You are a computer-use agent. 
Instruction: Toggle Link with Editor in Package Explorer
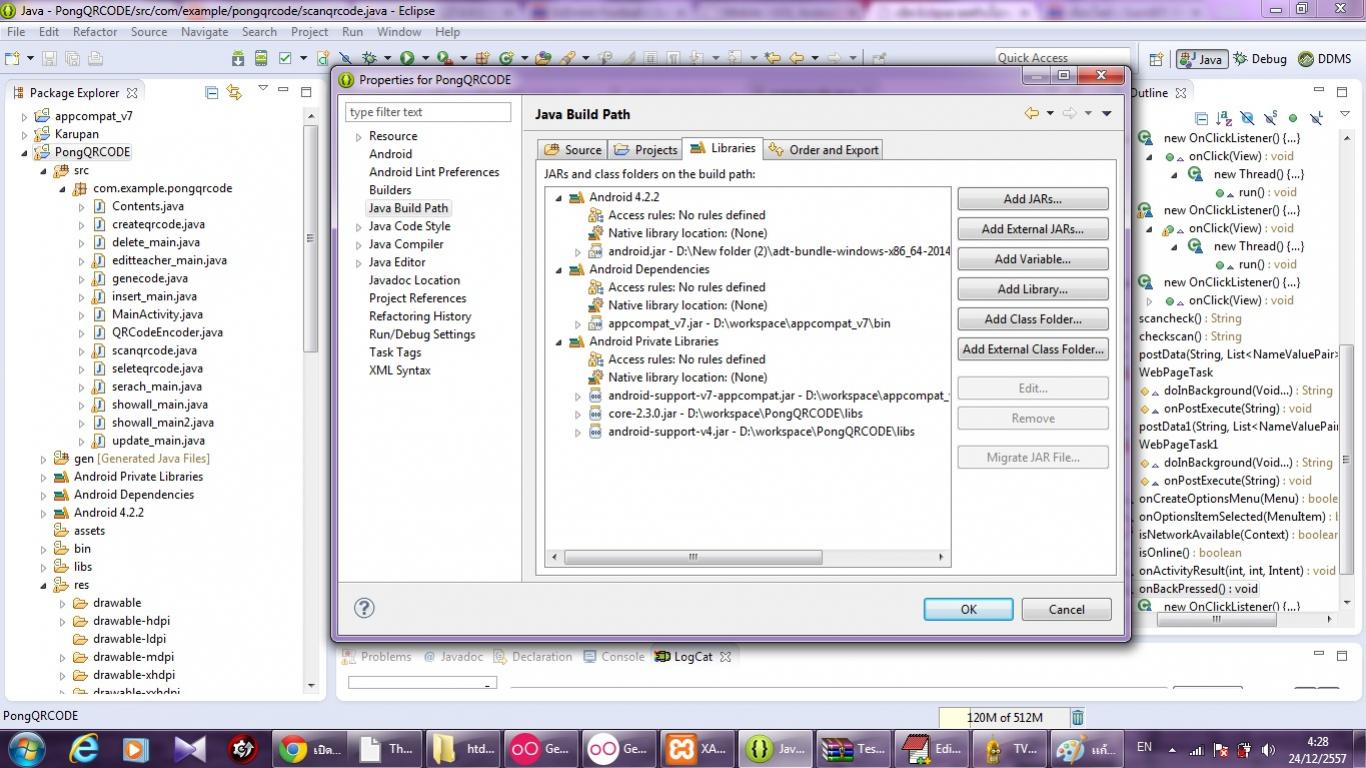(x=234, y=92)
